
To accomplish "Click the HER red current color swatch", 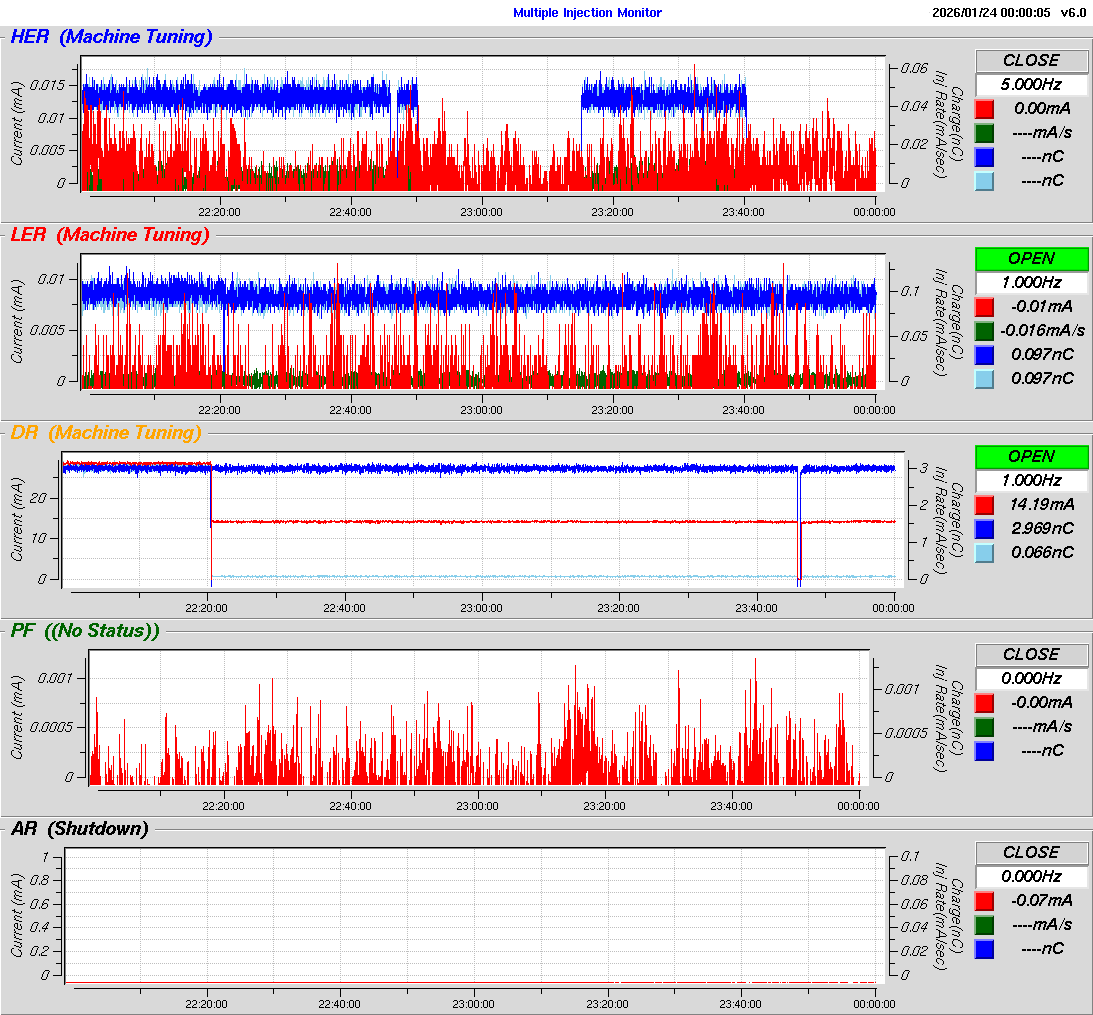I will 984,109.
